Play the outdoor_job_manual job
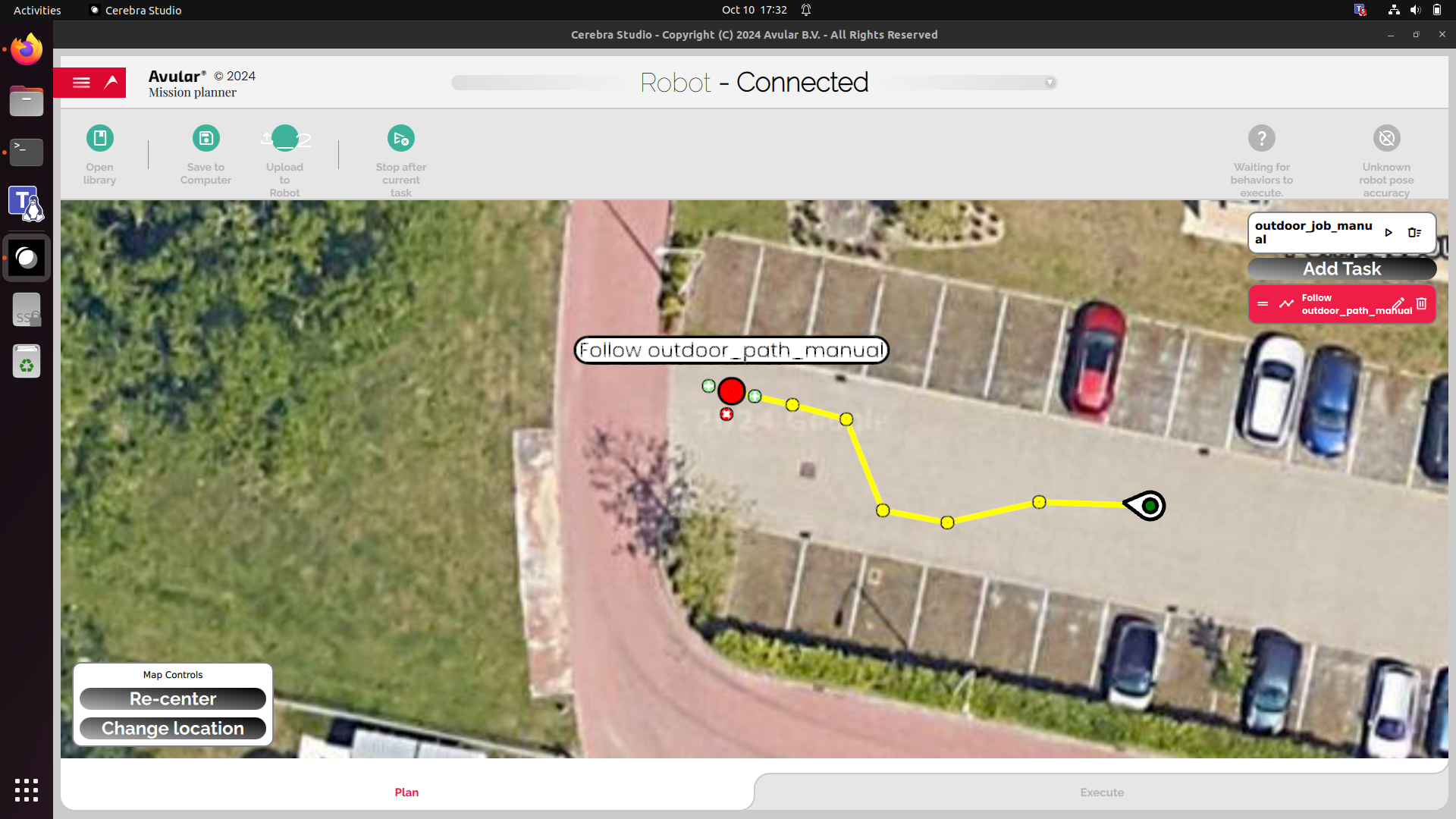Image resolution: width=1456 pixels, height=819 pixels. 1389,233
